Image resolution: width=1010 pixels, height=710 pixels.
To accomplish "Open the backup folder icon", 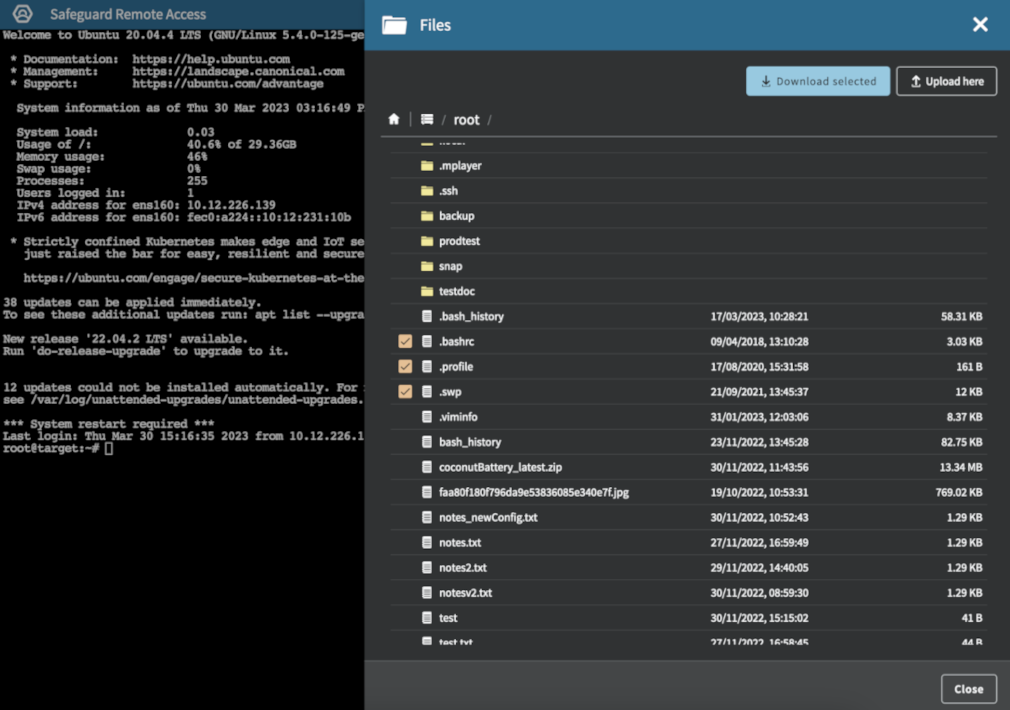I will point(426,216).
